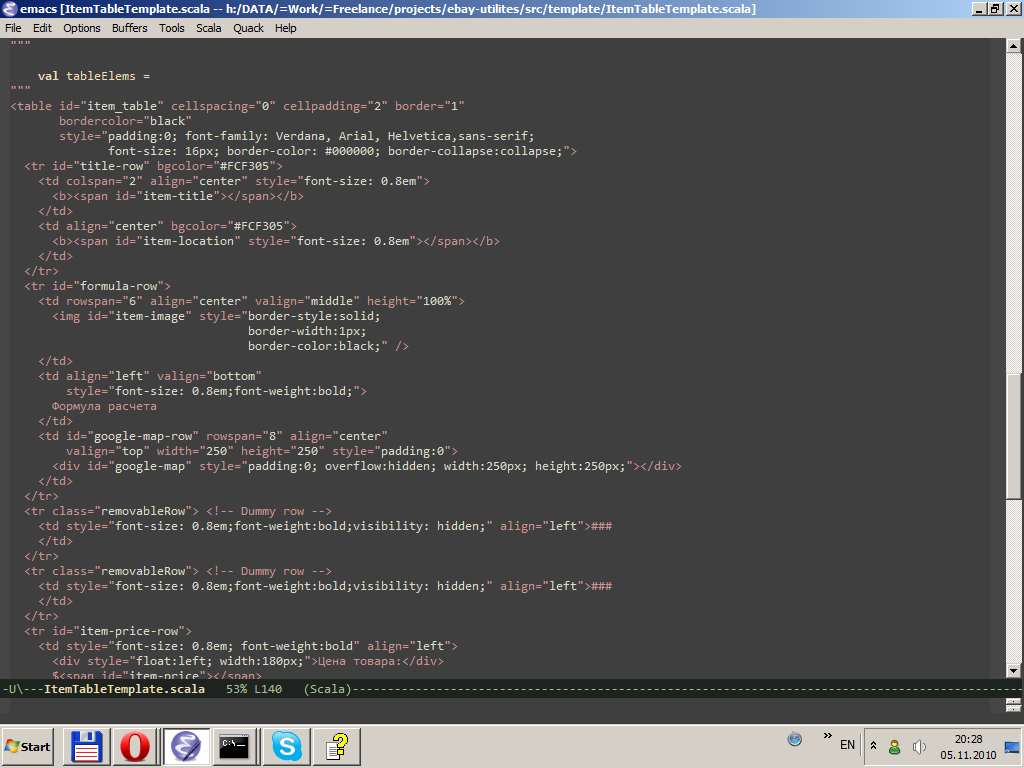The image size is (1024, 768).
Task: Click the ItemTableTemplate.scala mode line buffer name
Action: pos(124,689)
